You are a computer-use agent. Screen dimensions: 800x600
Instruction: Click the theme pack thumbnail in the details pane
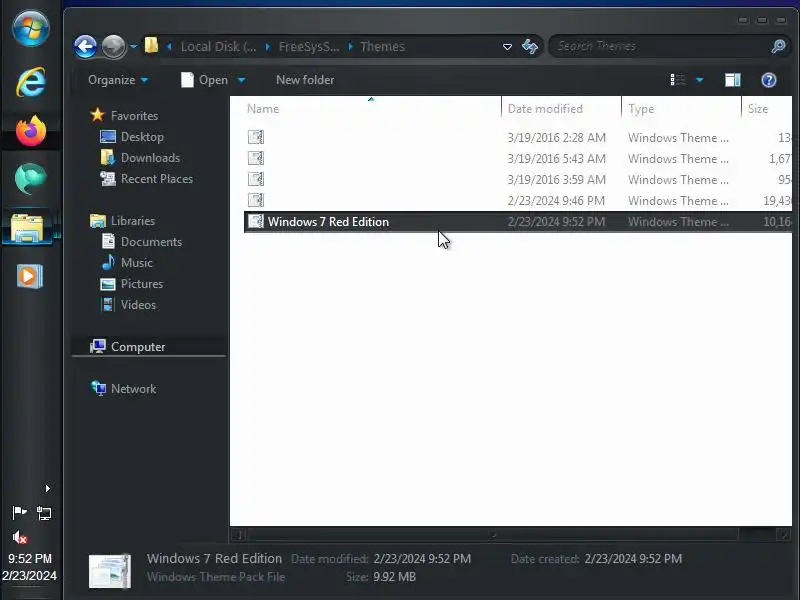tap(110, 570)
